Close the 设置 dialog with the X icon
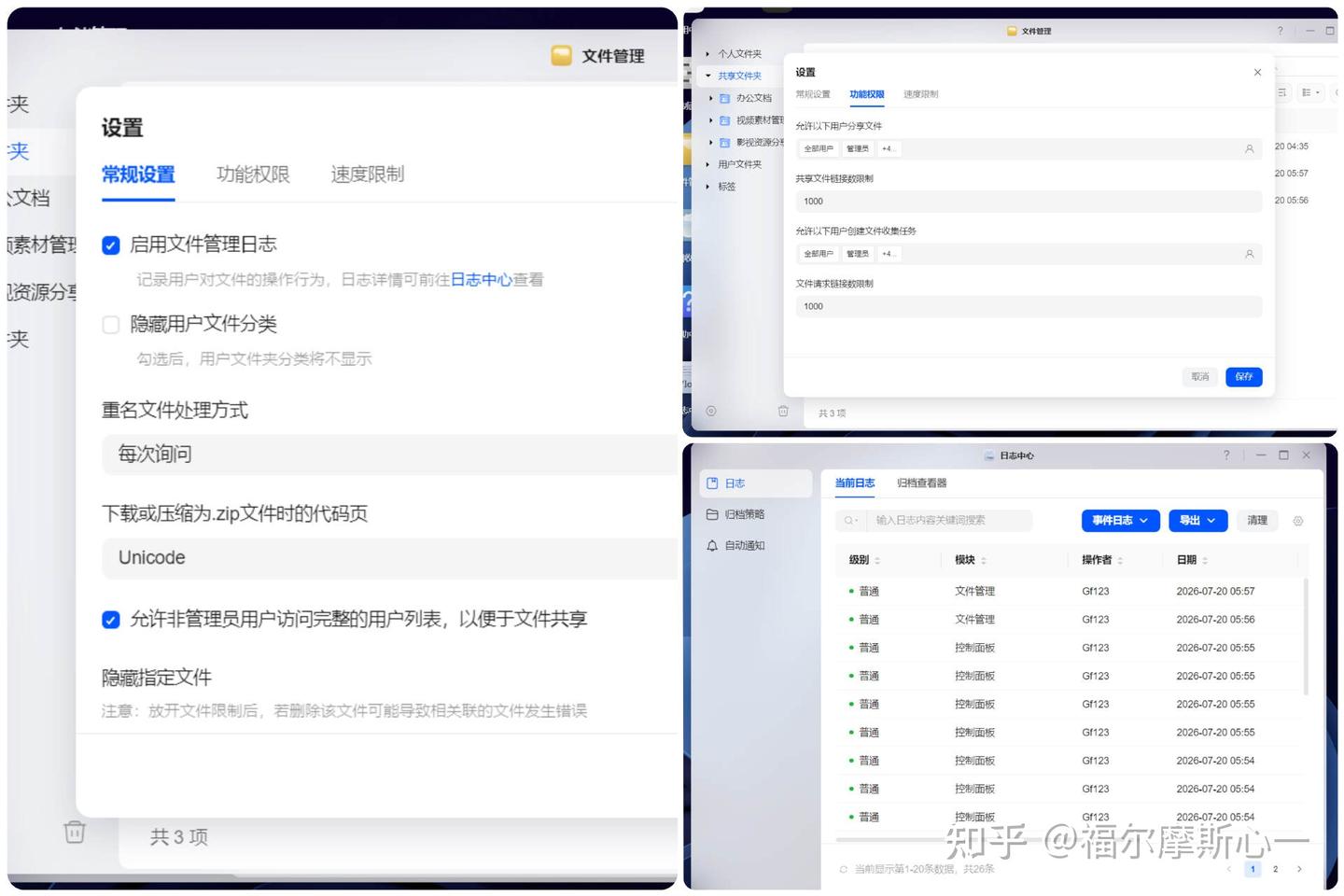Screen dimensions: 1344x896 coord(1257,72)
